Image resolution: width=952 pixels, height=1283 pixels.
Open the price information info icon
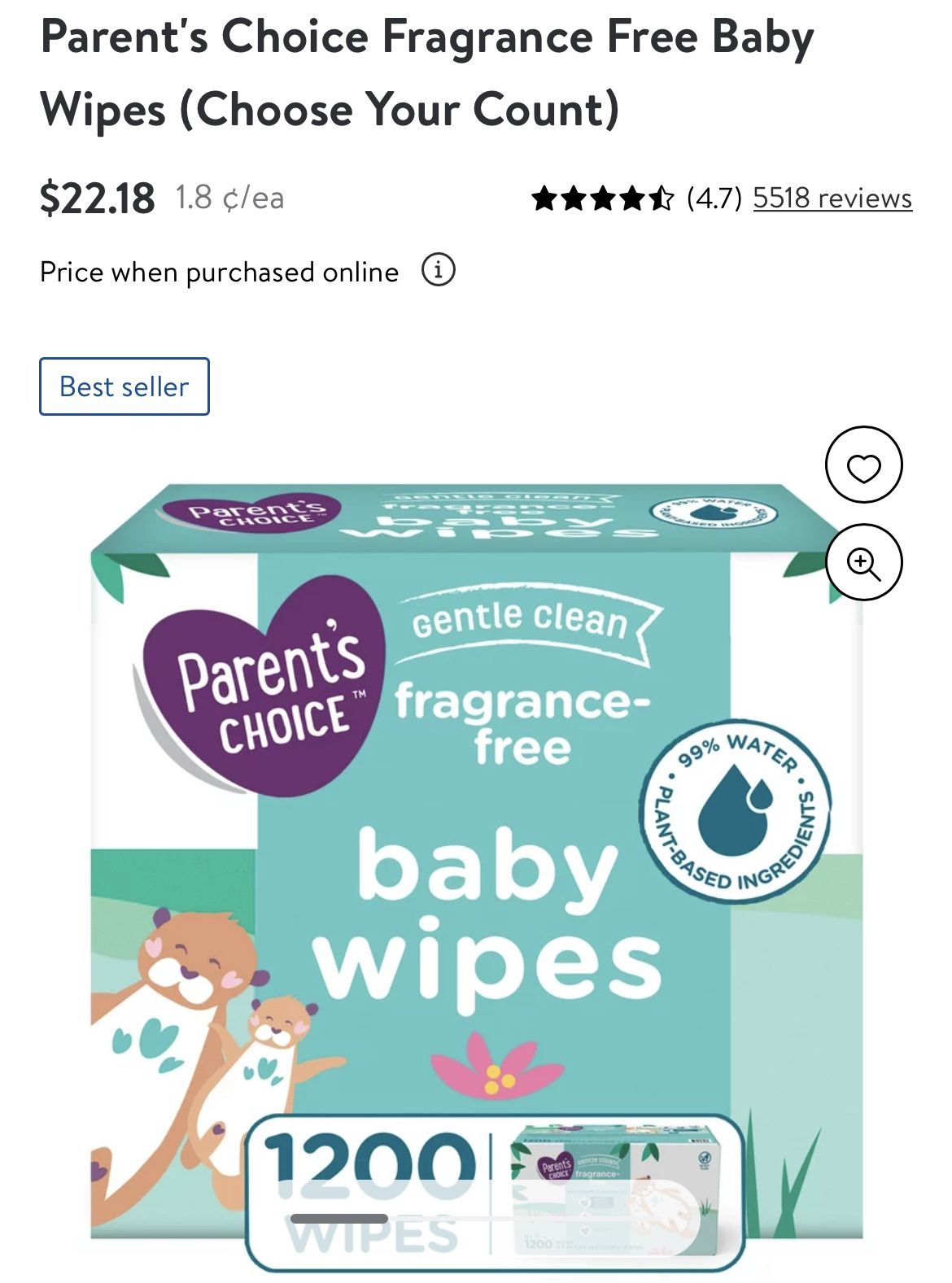[x=438, y=270]
